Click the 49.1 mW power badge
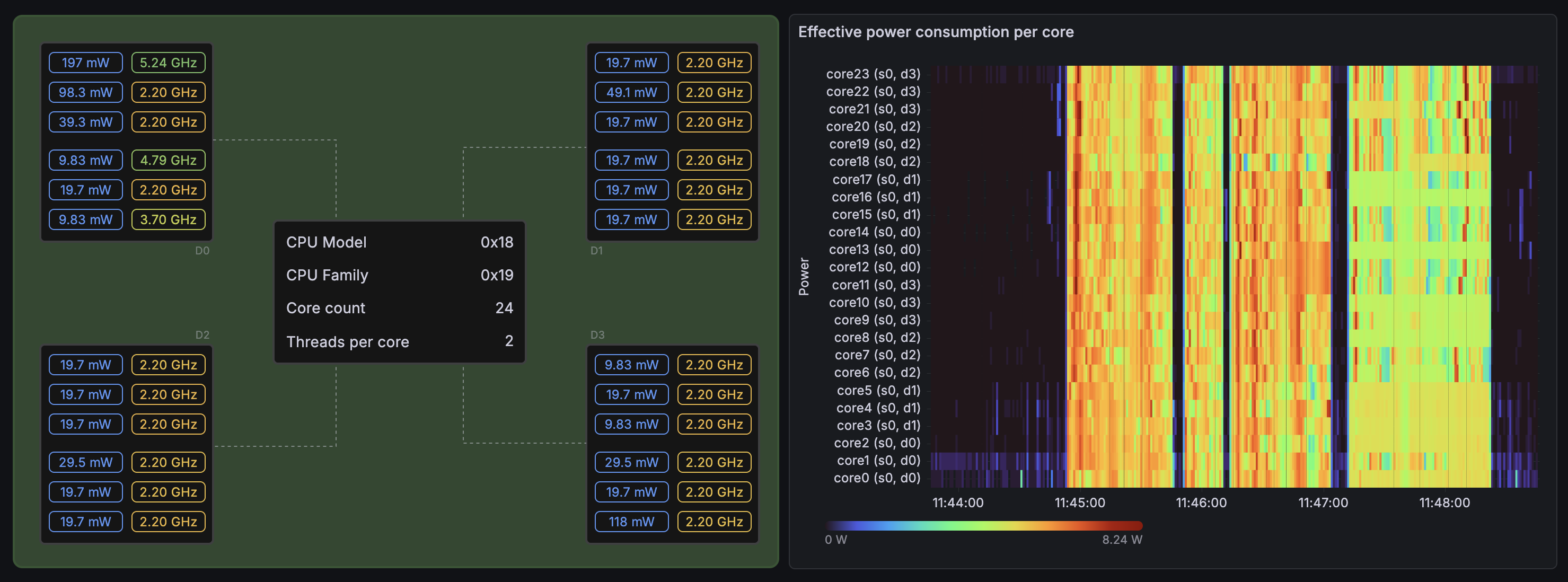Viewport: 1568px width, 582px height. [x=631, y=93]
